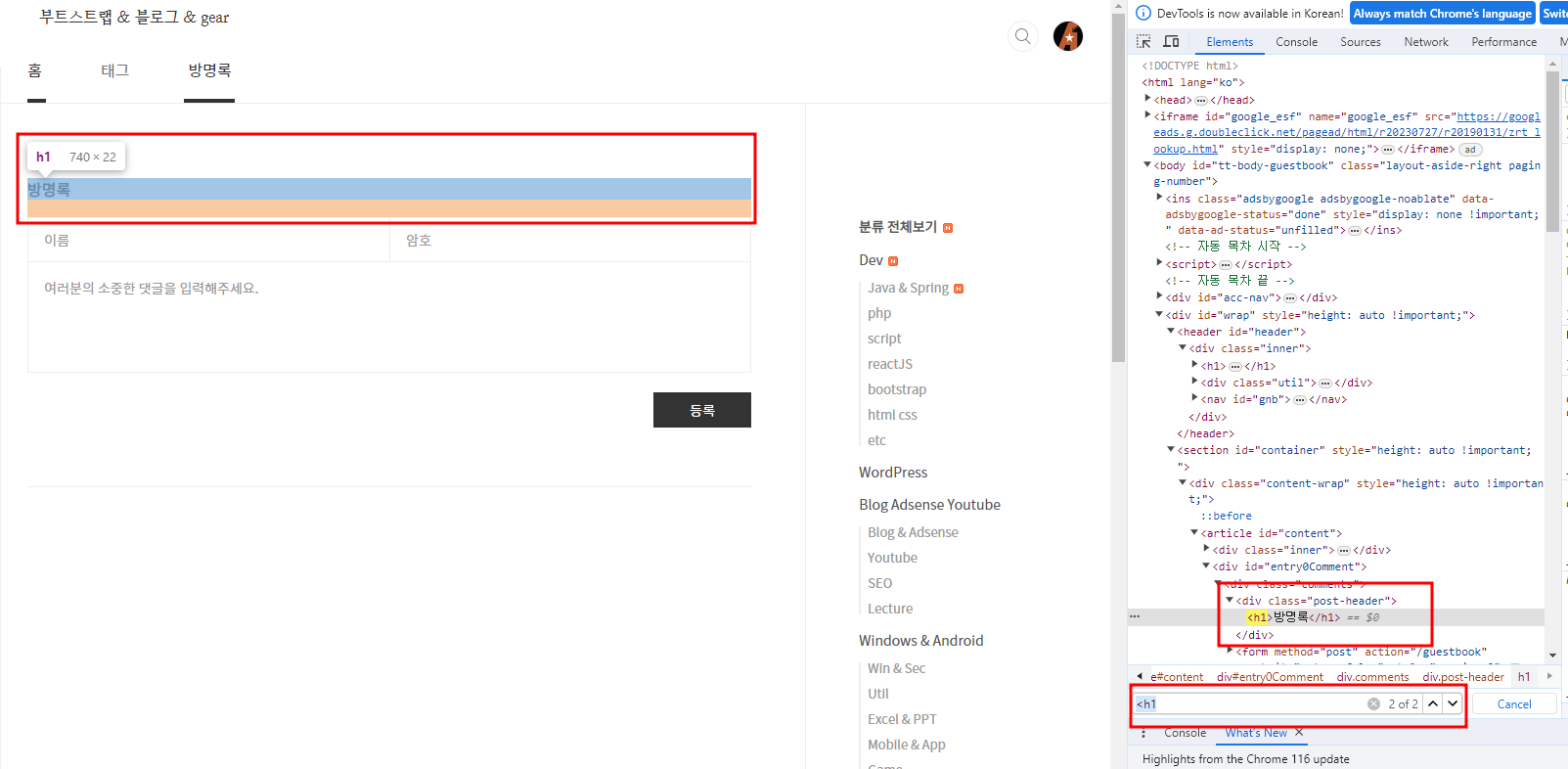This screenshot has height=769, width=1568.
Task: Go to next search match arrow
Action: [x=1453, y=703]
